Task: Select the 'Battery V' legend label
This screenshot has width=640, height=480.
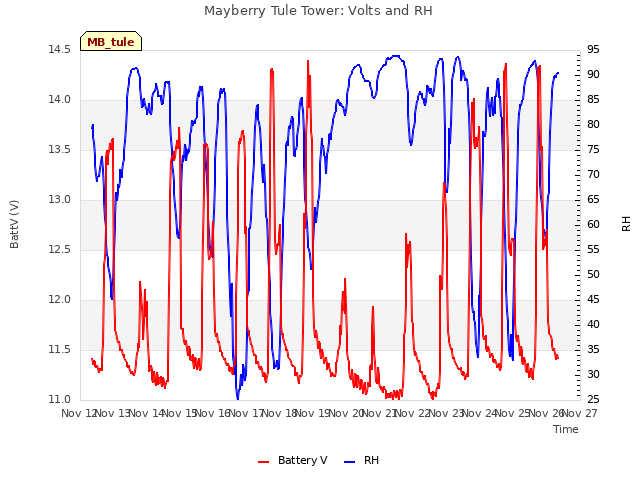Action: tap(302, 460)
